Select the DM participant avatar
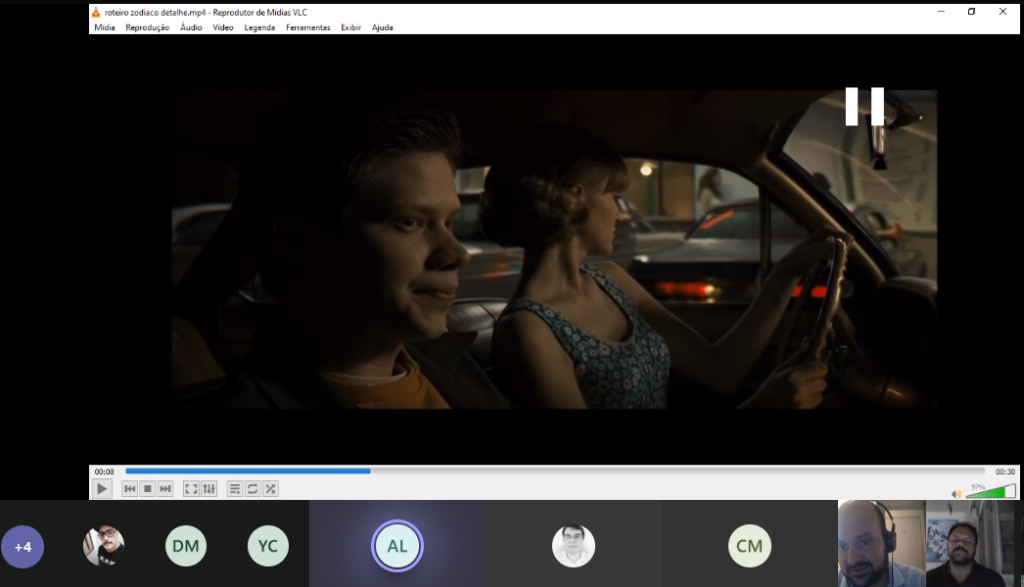 [x=185, y=546]
